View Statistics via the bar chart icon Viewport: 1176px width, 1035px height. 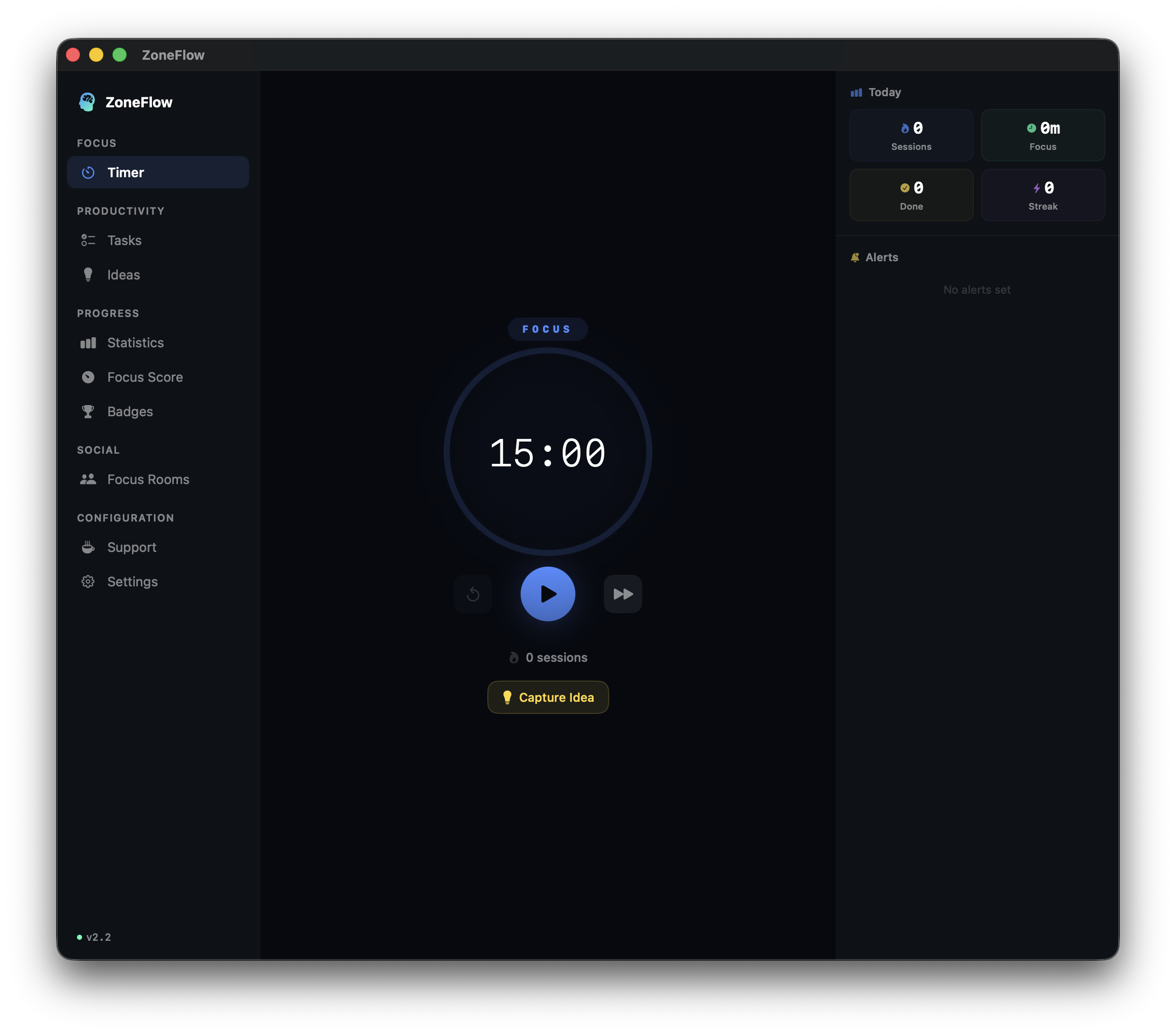coord(89,342)
